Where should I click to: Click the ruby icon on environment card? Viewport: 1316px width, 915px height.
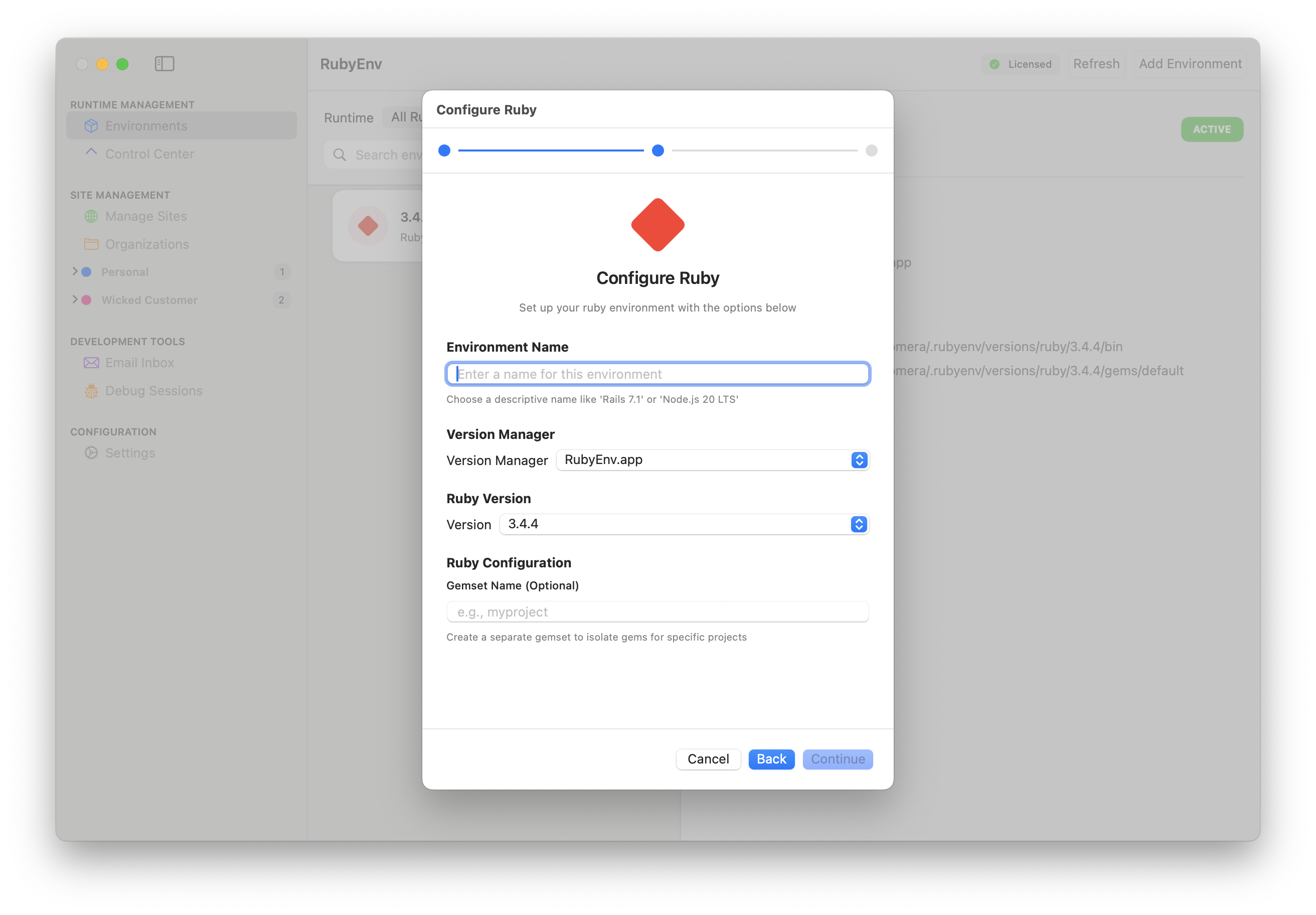pos(368,226)
